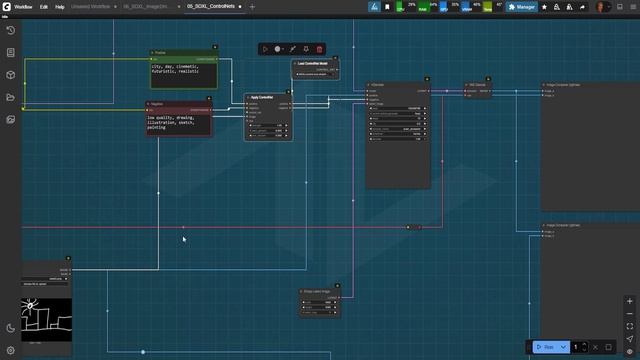
Task: Switch to the Unsaved Workflow tab
Action: coord(90,7)
